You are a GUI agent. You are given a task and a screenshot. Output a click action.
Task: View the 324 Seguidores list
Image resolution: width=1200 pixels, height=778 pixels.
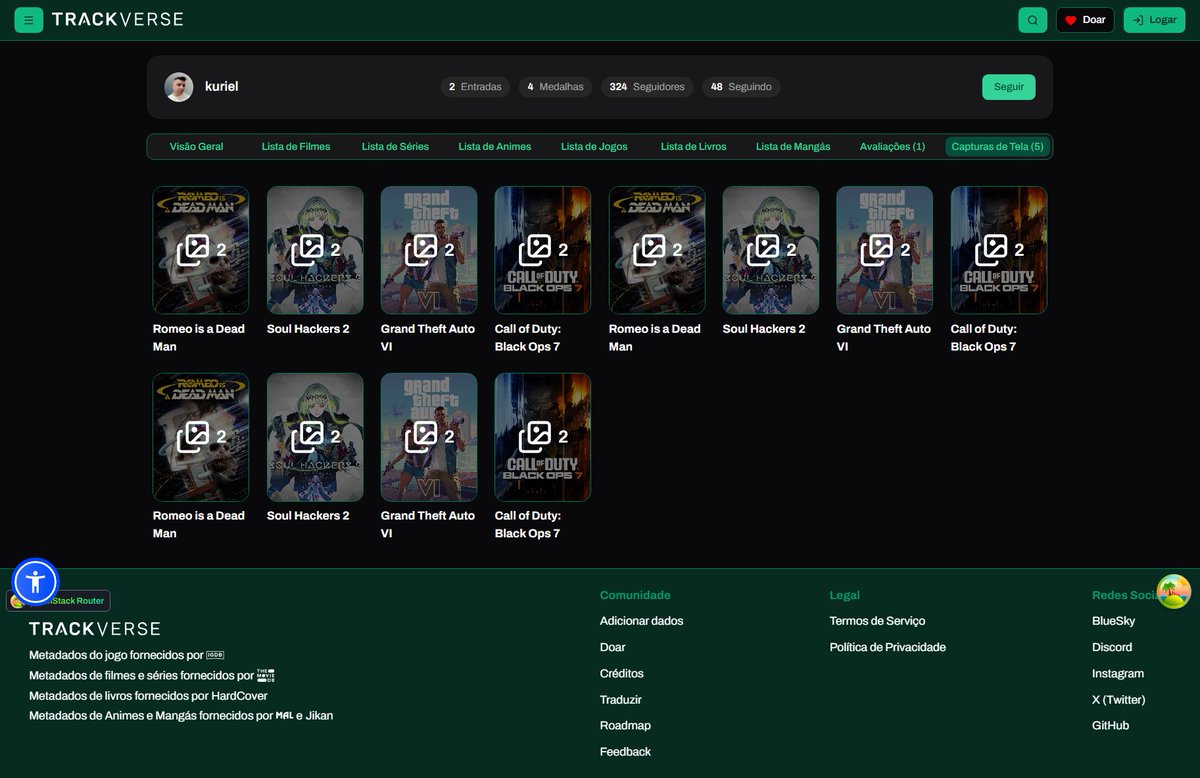tap(647, 87)
